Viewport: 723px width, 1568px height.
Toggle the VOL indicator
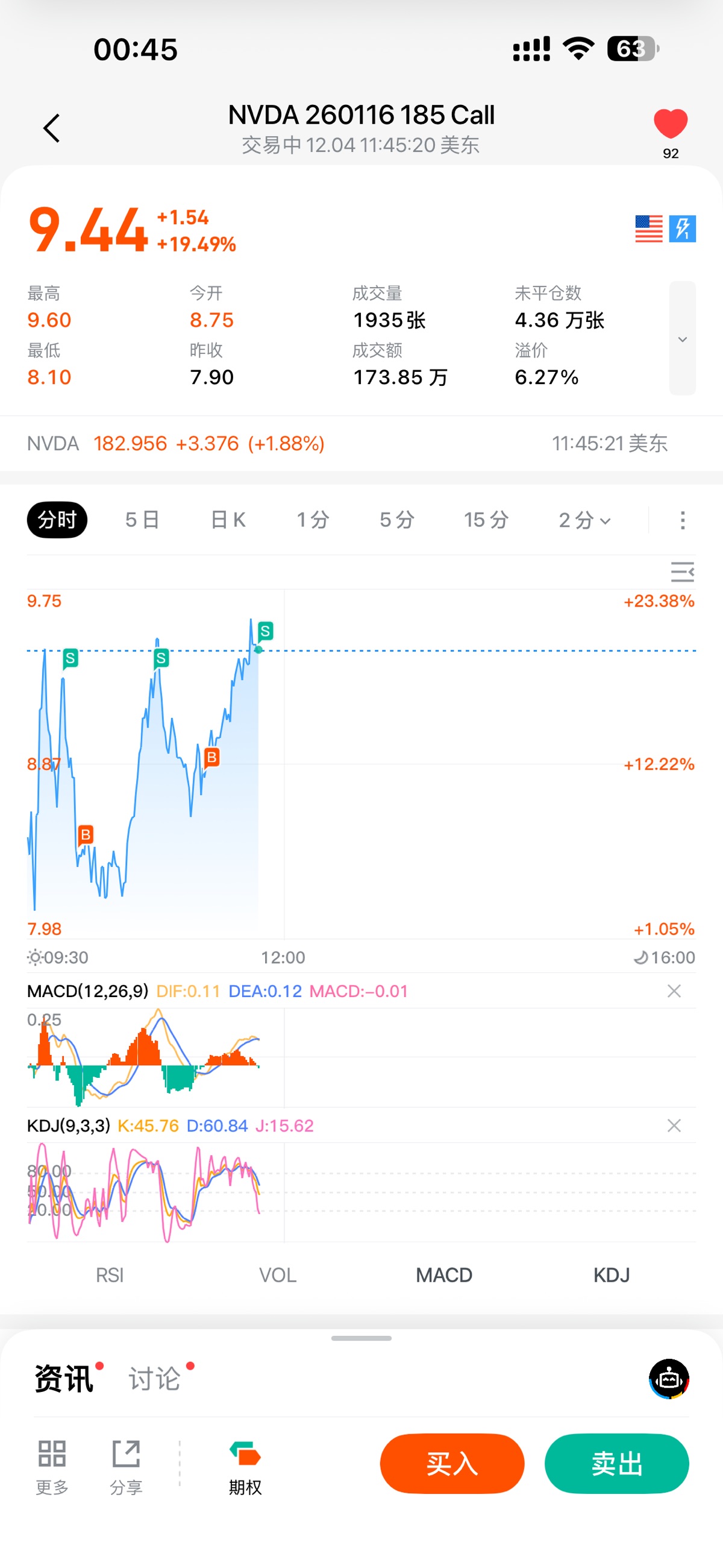(278, 1274)
